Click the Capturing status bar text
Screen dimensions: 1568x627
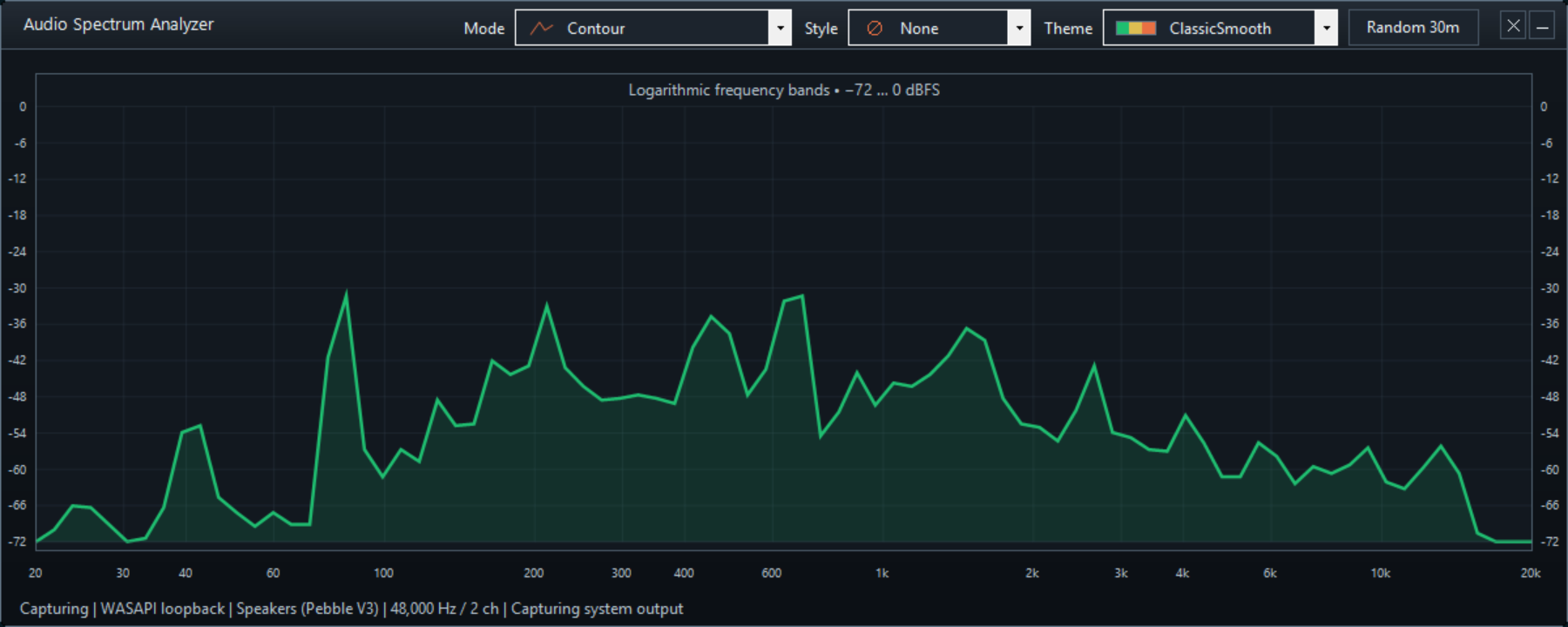351,609
